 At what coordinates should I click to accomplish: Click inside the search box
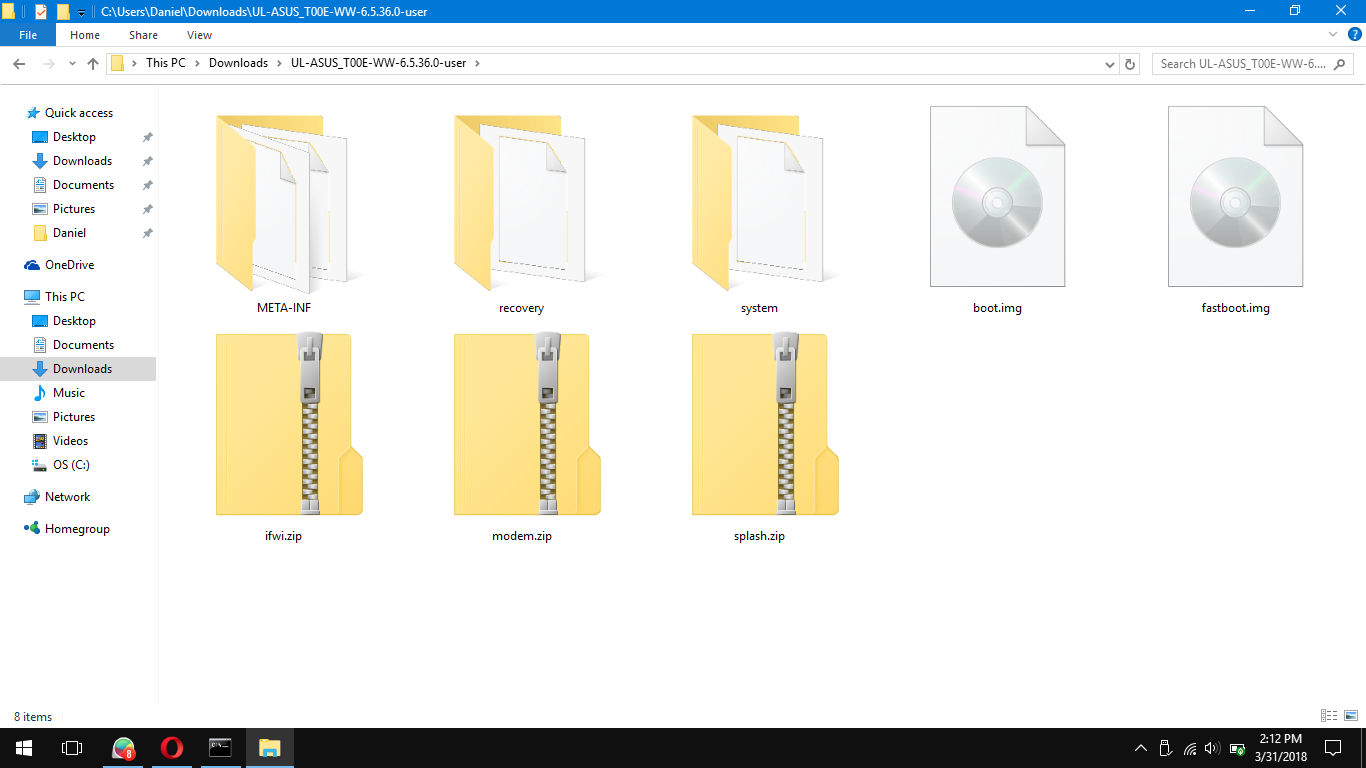tap(1245, 63)
